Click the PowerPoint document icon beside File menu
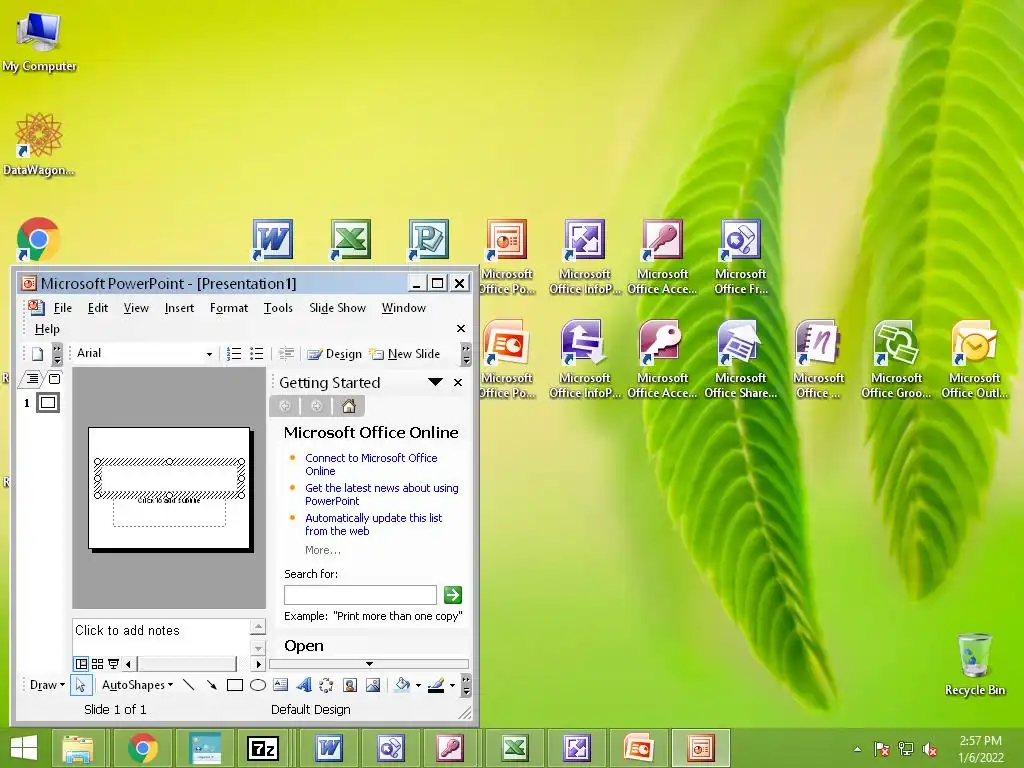Viewport: 1024px width, 768px height. coord(36,307)
